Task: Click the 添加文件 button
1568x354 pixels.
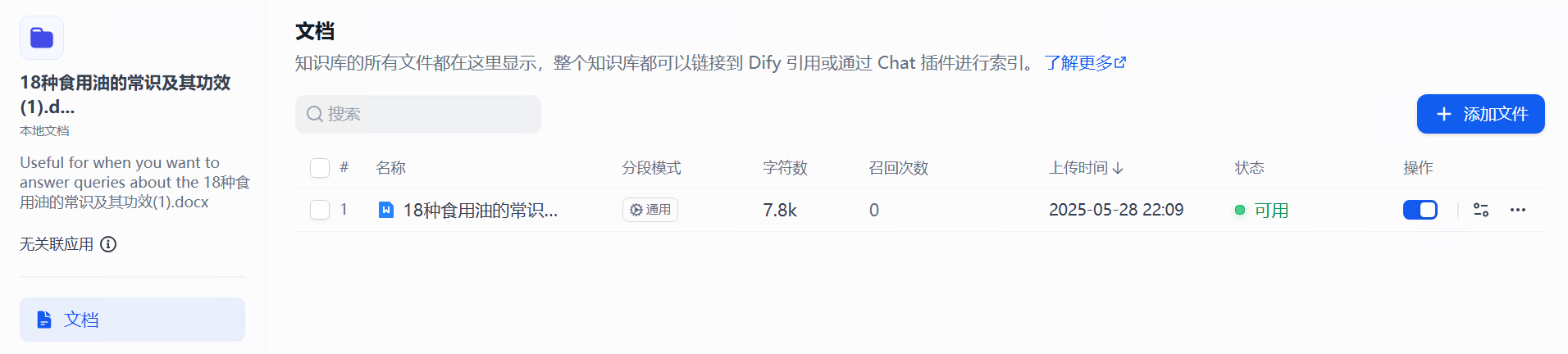Action: point(1480,114)
